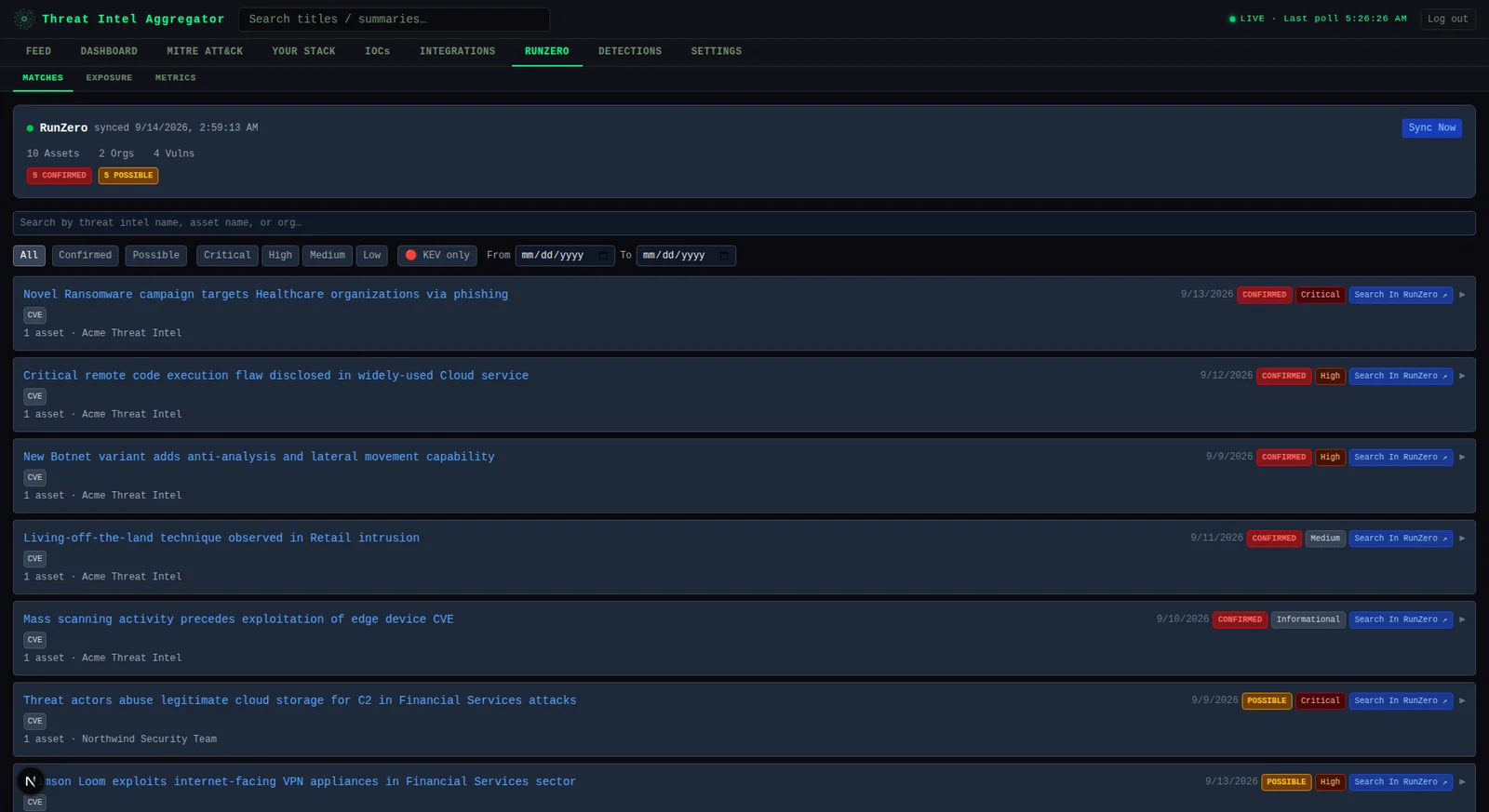Screen dimensions: 1489x812
Task: Toggle the High severity filter
Action: (x=280, y=256)
